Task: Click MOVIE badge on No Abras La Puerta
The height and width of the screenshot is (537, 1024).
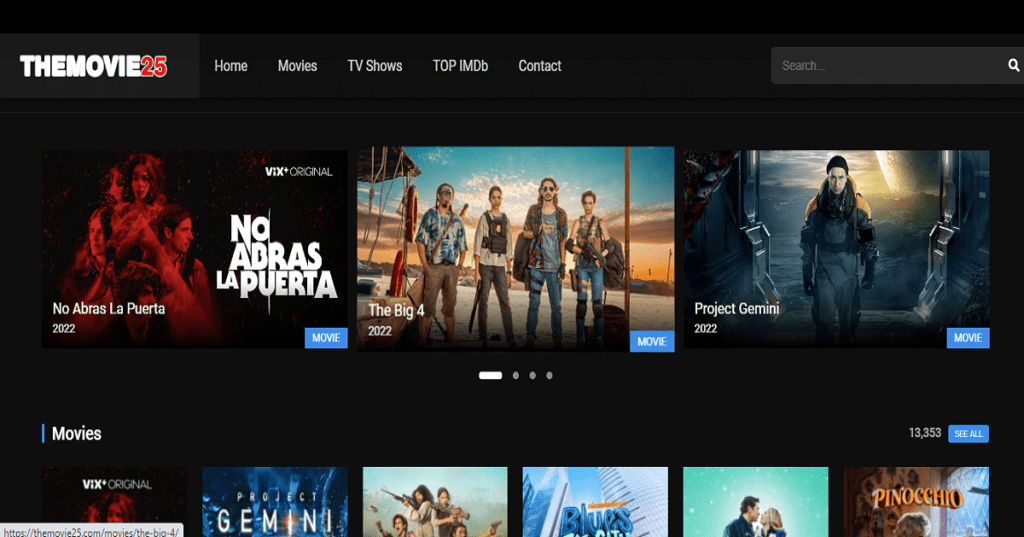Action: click(x=326, y=338)
